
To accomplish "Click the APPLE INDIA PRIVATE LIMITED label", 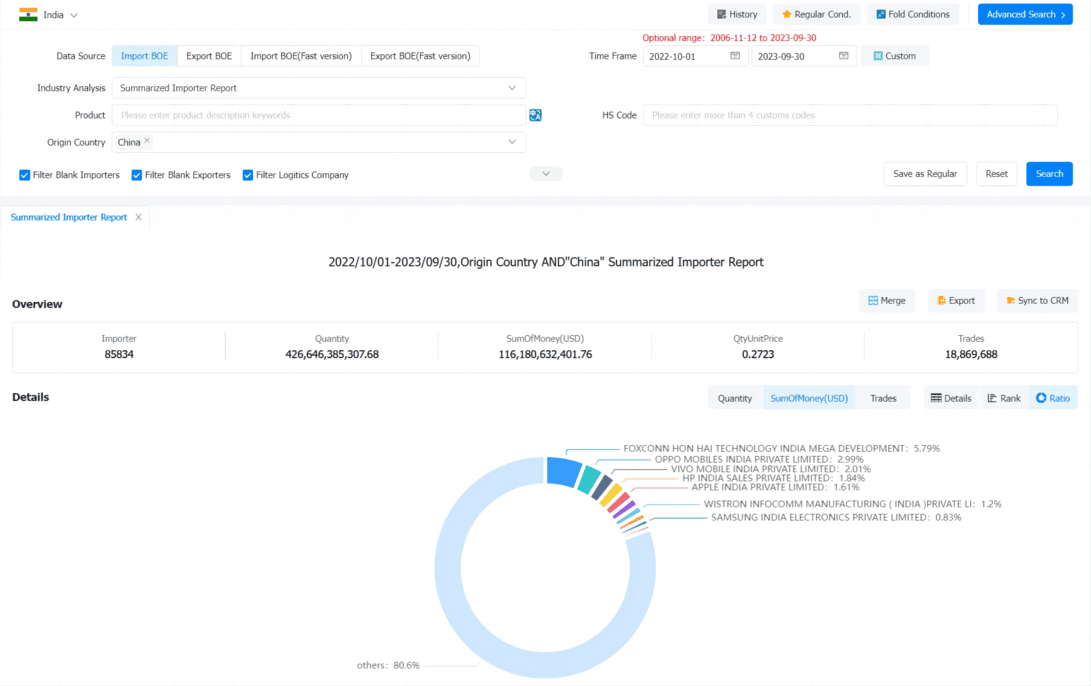I will point(776,487).
